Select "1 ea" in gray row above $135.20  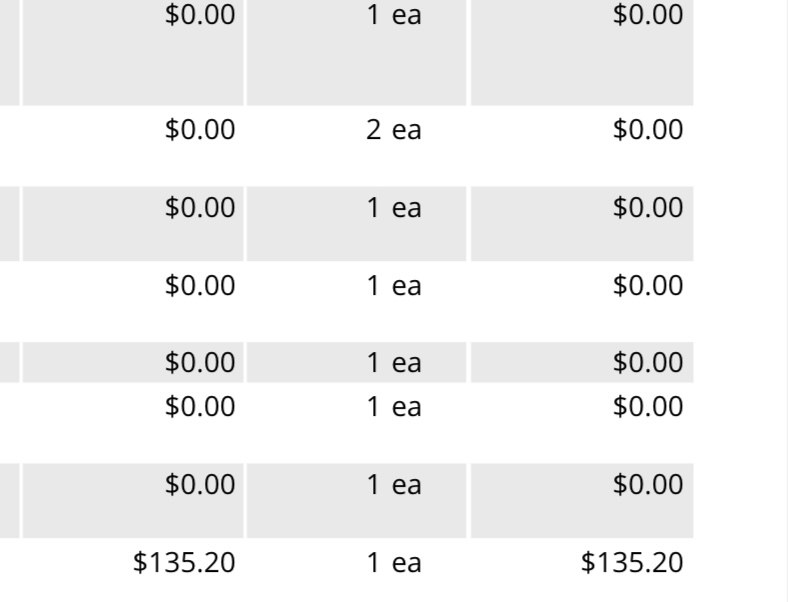coord(394,485)
